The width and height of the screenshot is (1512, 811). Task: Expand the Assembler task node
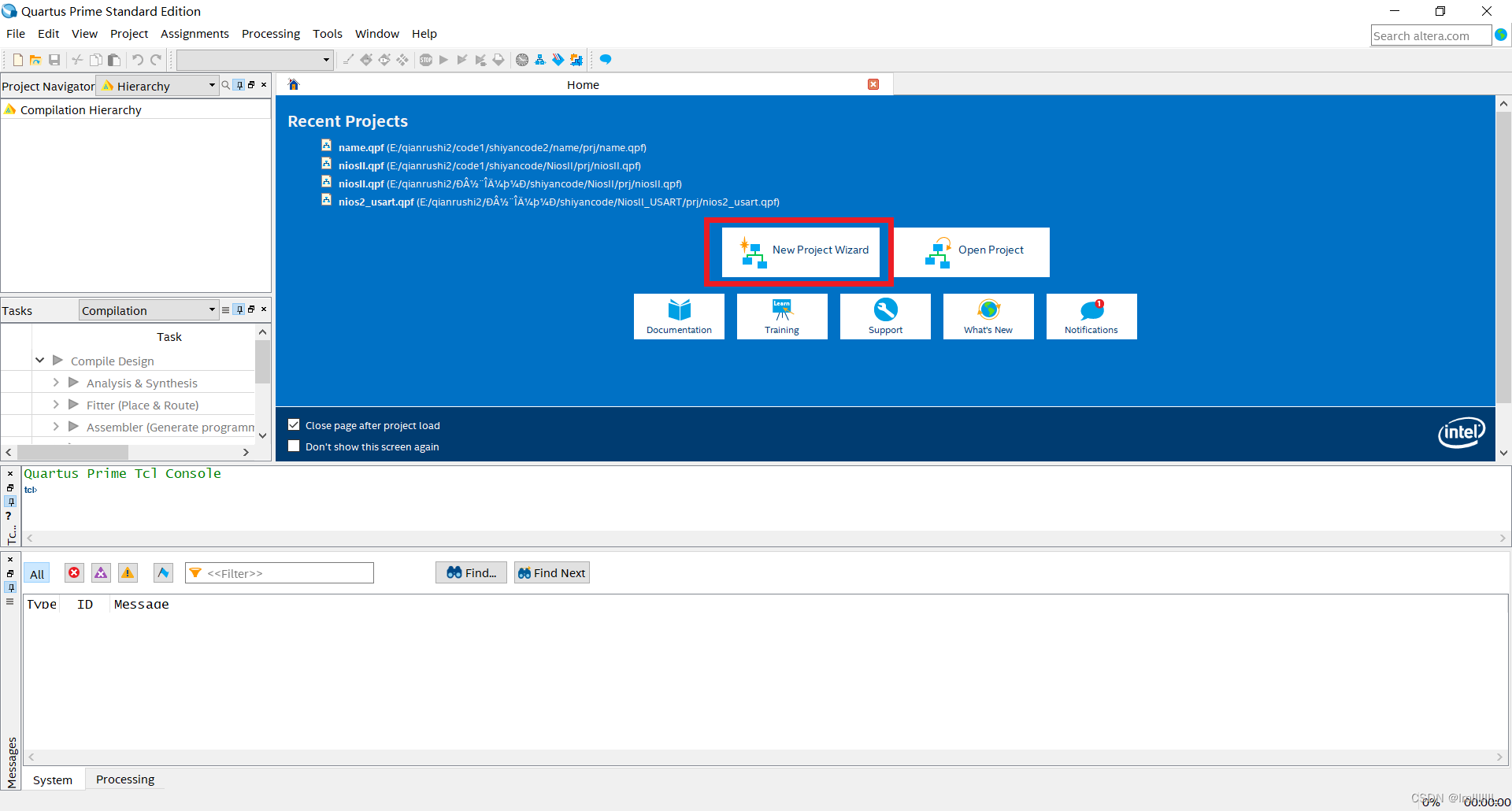pyautogui.click(x=56, y=427)
